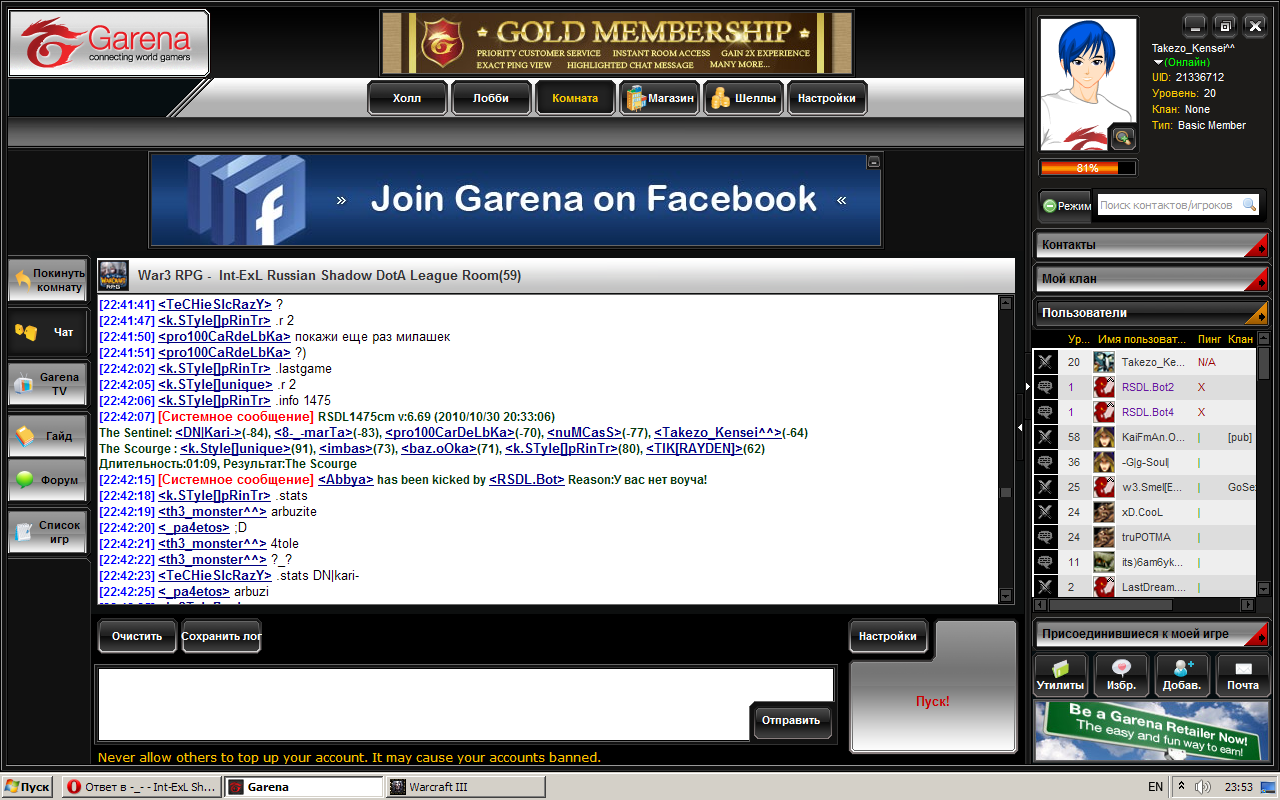Screen dimensions: 1280x800
Task: Switch to the Холл tab
Action: pos(407,99)
